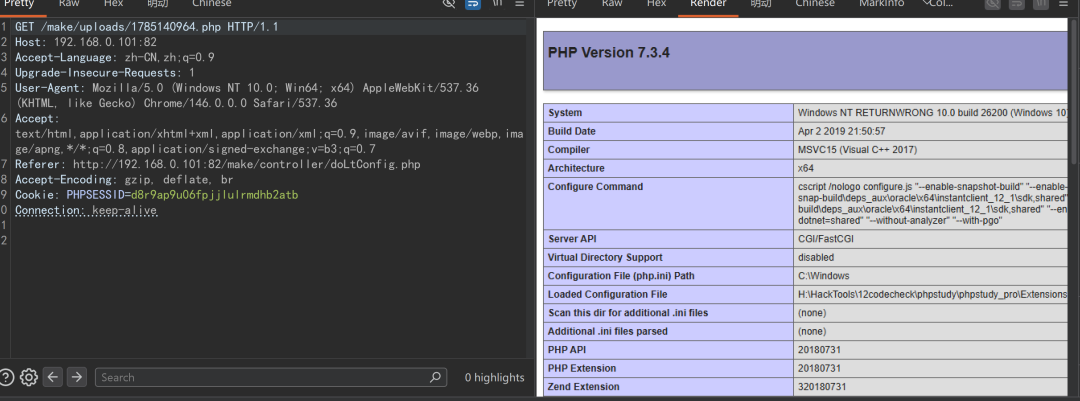The width and height of the screenshot is (1080, 401).
Task: Toggle the blue word-wrap icon in request pane
Action: 472,3
